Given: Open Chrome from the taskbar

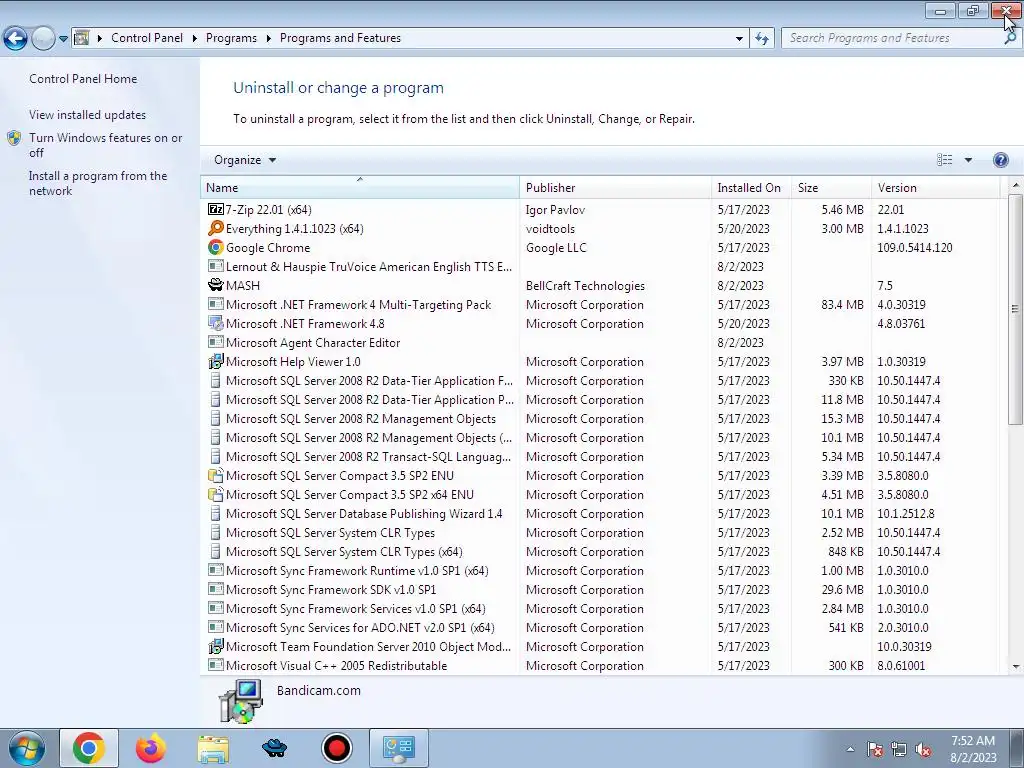Looking at the screenshot, I should pos(89,748).
